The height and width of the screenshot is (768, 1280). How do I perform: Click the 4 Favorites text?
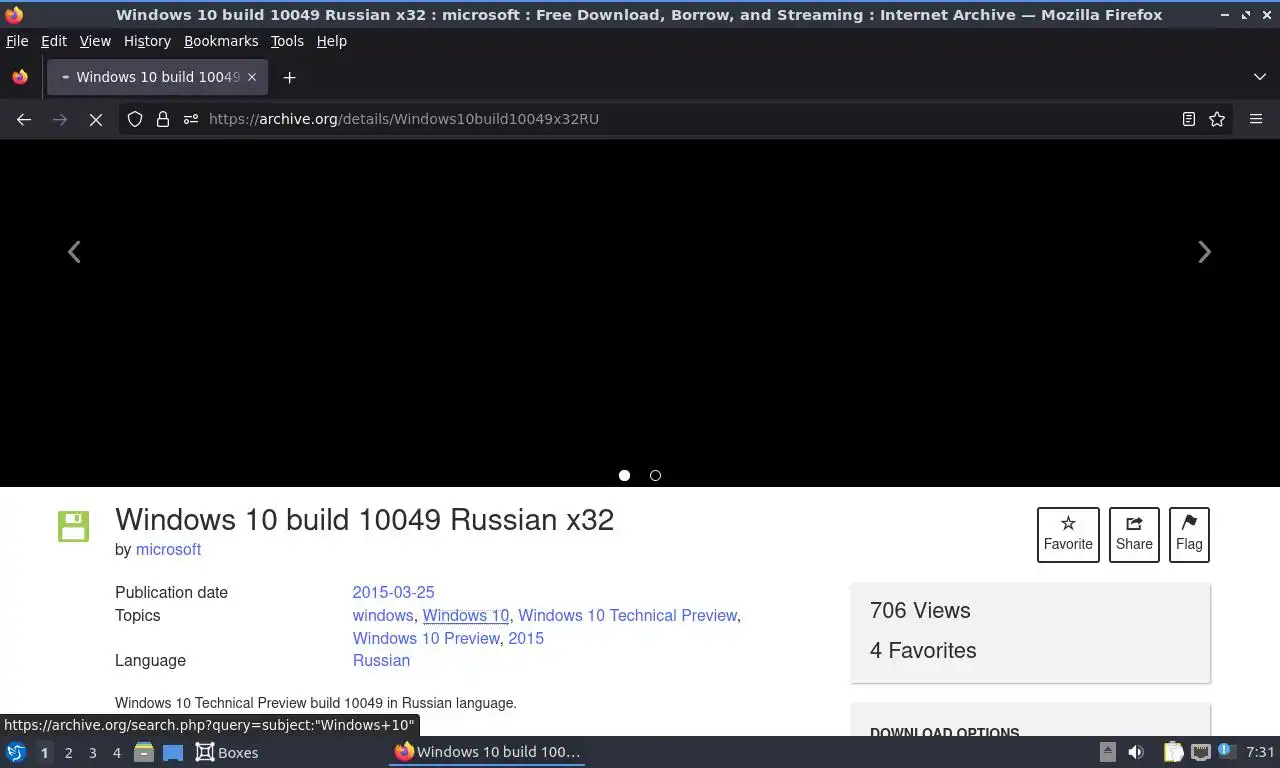coord(923,650)
